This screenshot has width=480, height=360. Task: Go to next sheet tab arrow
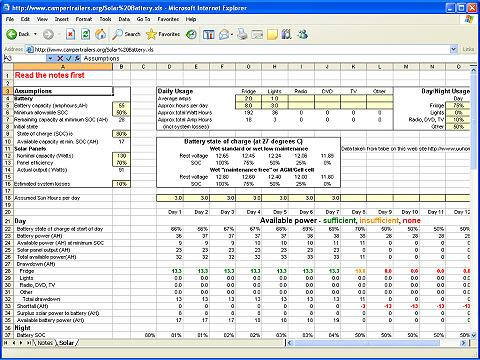[21, 343]
